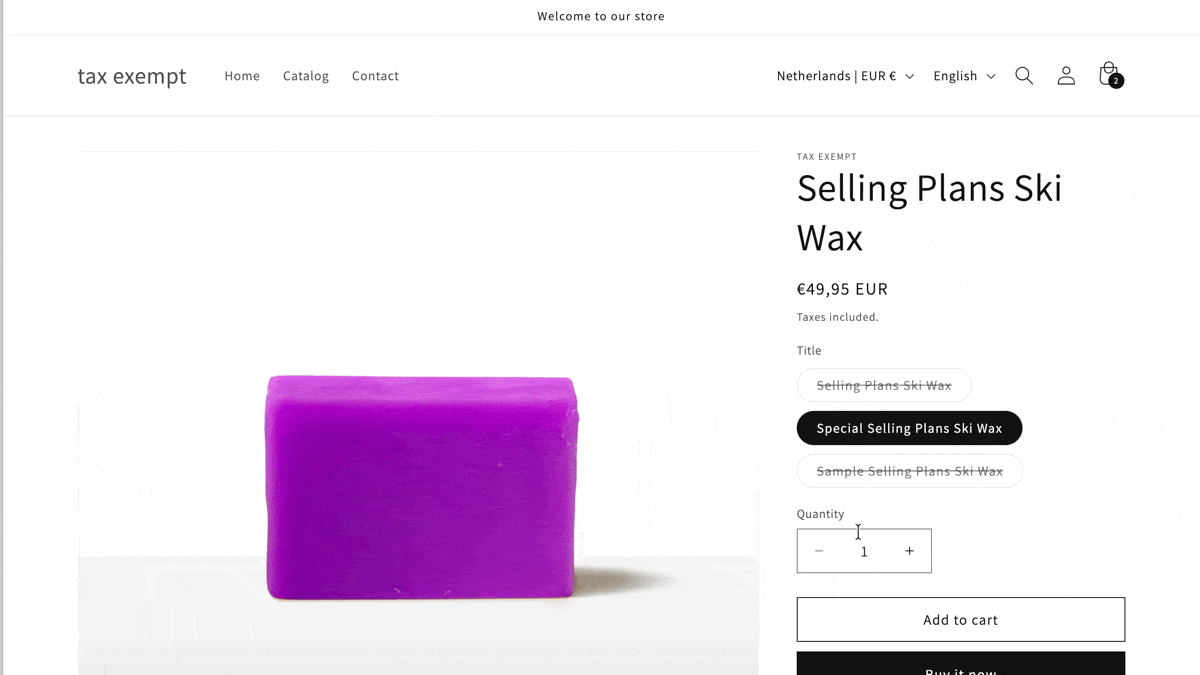Open the English language dropdown
Image resolution: width=1200 pixels, height=675 pixels.
pyautogui.click(x=964, y=76)
